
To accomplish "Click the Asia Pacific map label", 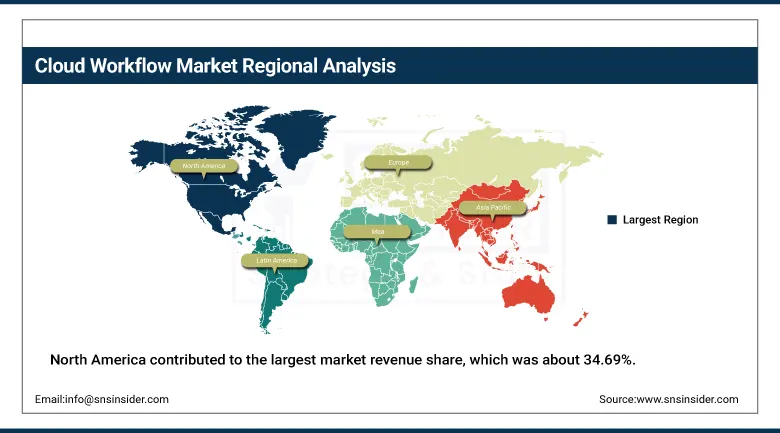I will (493, 208).
